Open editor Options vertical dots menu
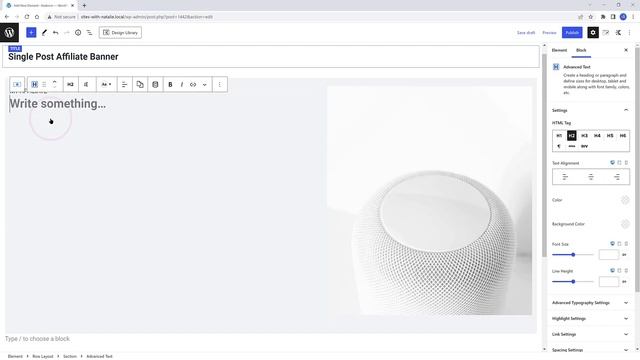Screen dimensions: 640x360 [630, 33]
